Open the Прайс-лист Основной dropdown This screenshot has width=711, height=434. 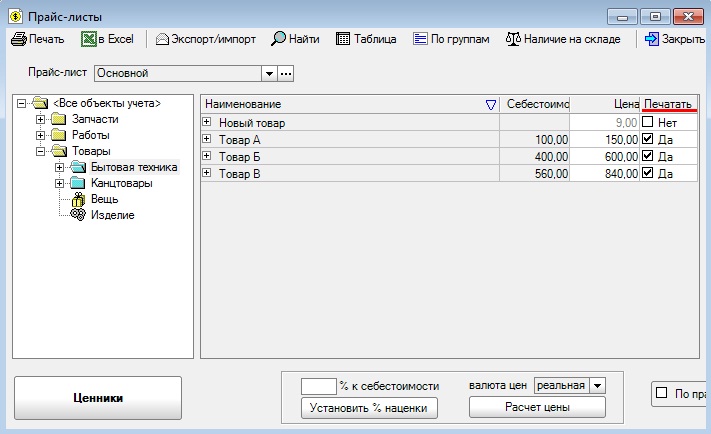(x=269, y=73)
